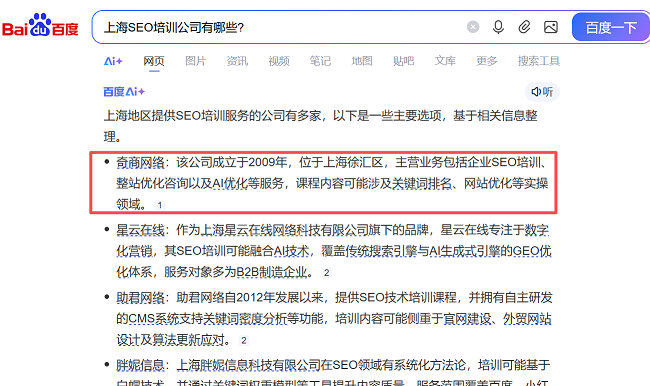Select the 网页 tab

(x=154, y=61)
